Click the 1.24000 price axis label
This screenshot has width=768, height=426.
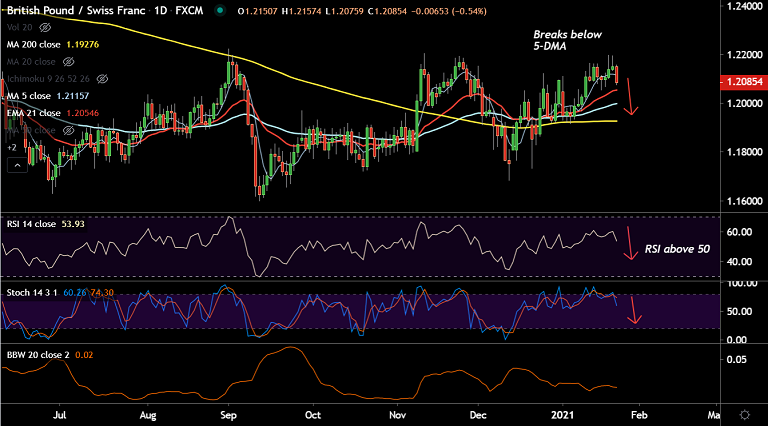pos(744,6)
